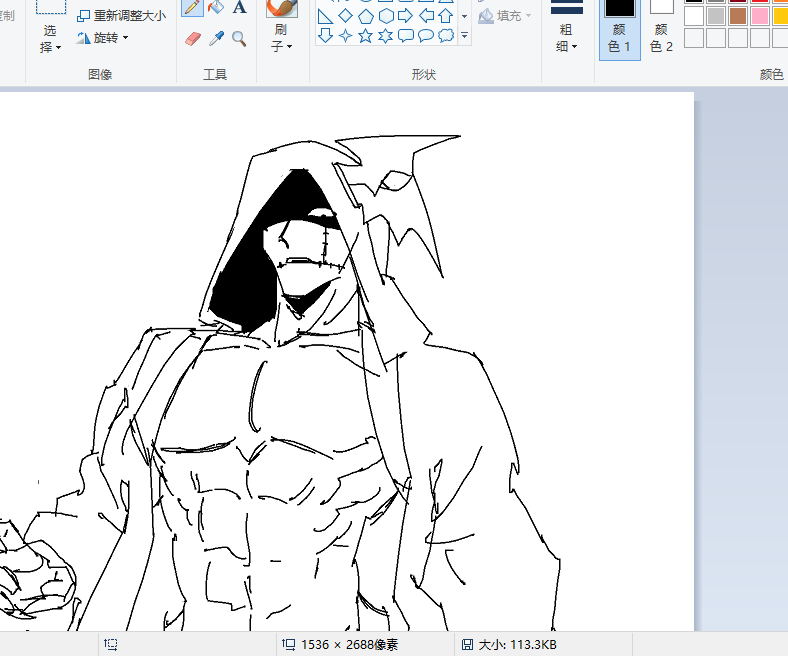Choose the oval callout shape
788x656 pixels.
pos(426,36)
